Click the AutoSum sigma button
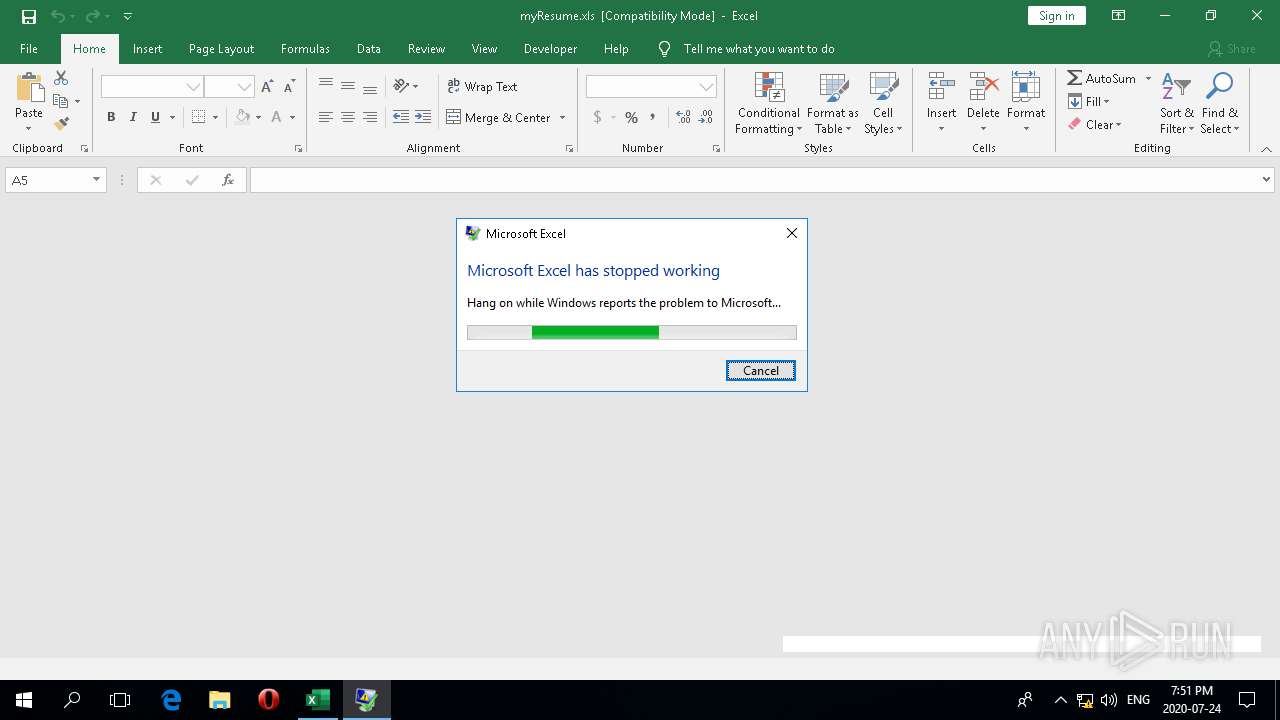Viewport: 1280px width, 720px height. click(x=1100, y=78)
